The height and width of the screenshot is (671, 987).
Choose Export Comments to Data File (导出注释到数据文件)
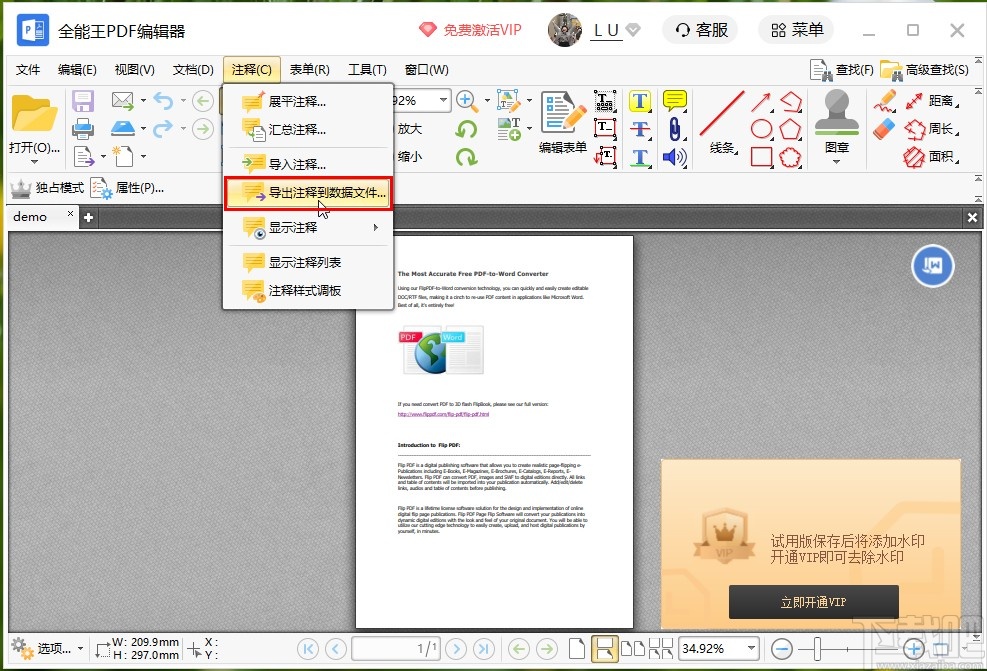(308, 193)
